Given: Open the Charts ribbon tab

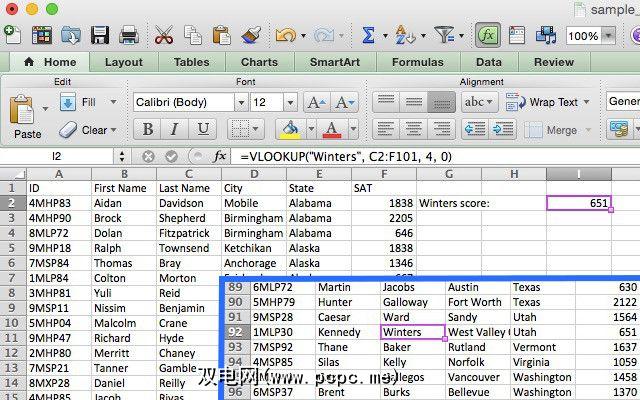Looking at the screenshot, I should (259, 62).
